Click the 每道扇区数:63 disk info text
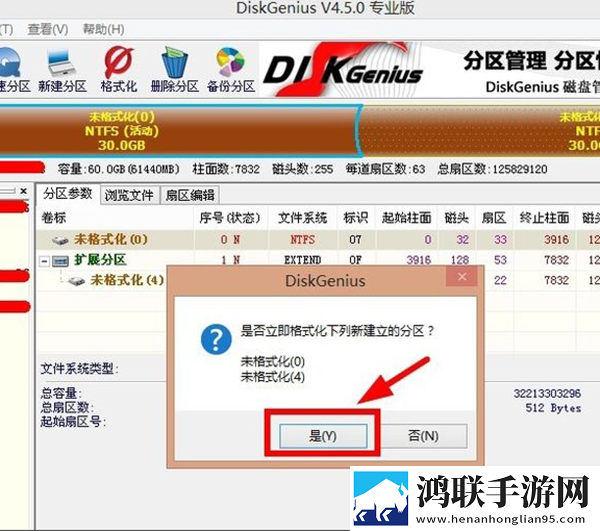This screenshot has height=531, width=600. (x=385, y=169)
